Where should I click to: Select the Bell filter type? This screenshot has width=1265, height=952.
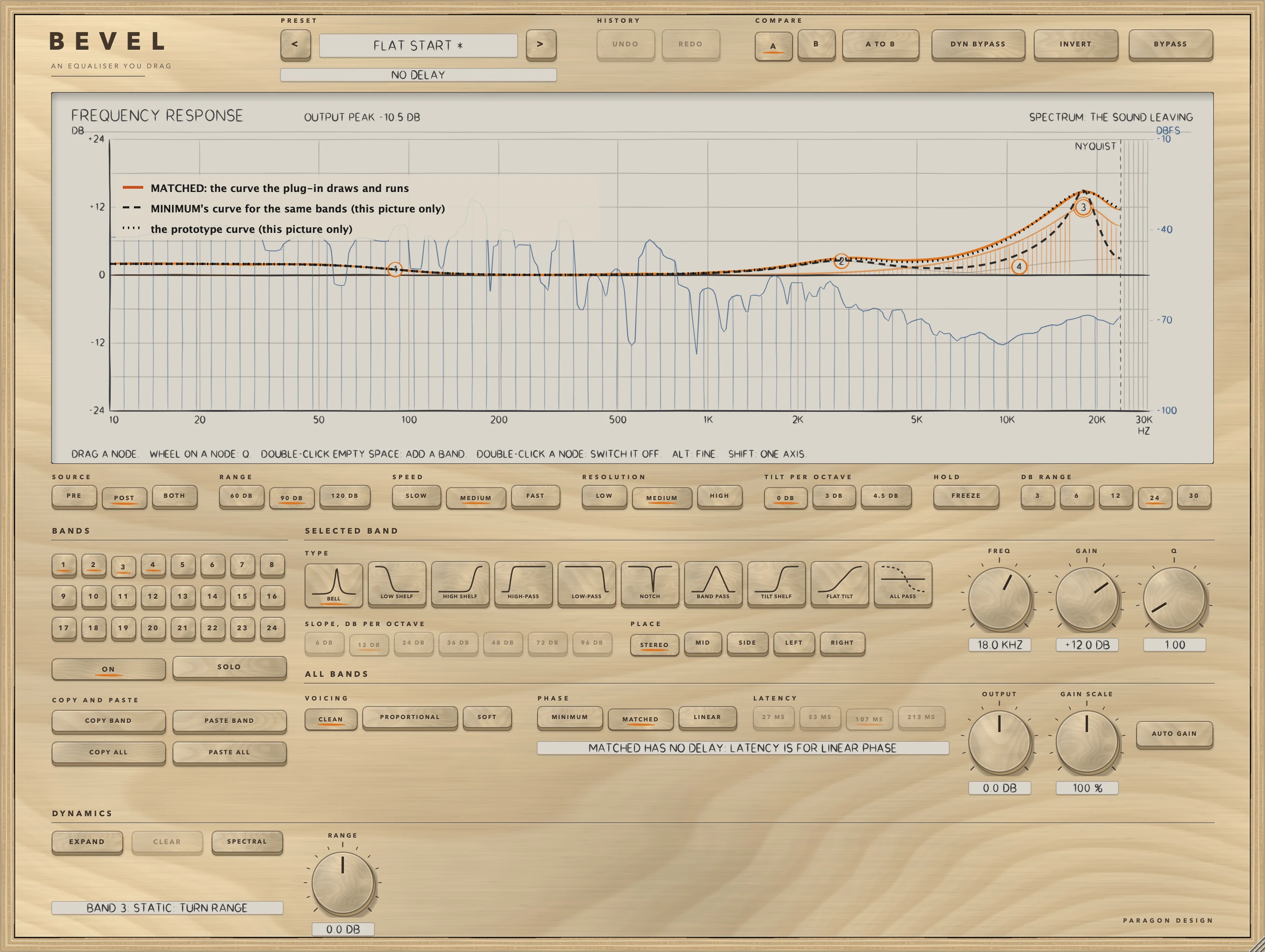(x=333, y=585)
